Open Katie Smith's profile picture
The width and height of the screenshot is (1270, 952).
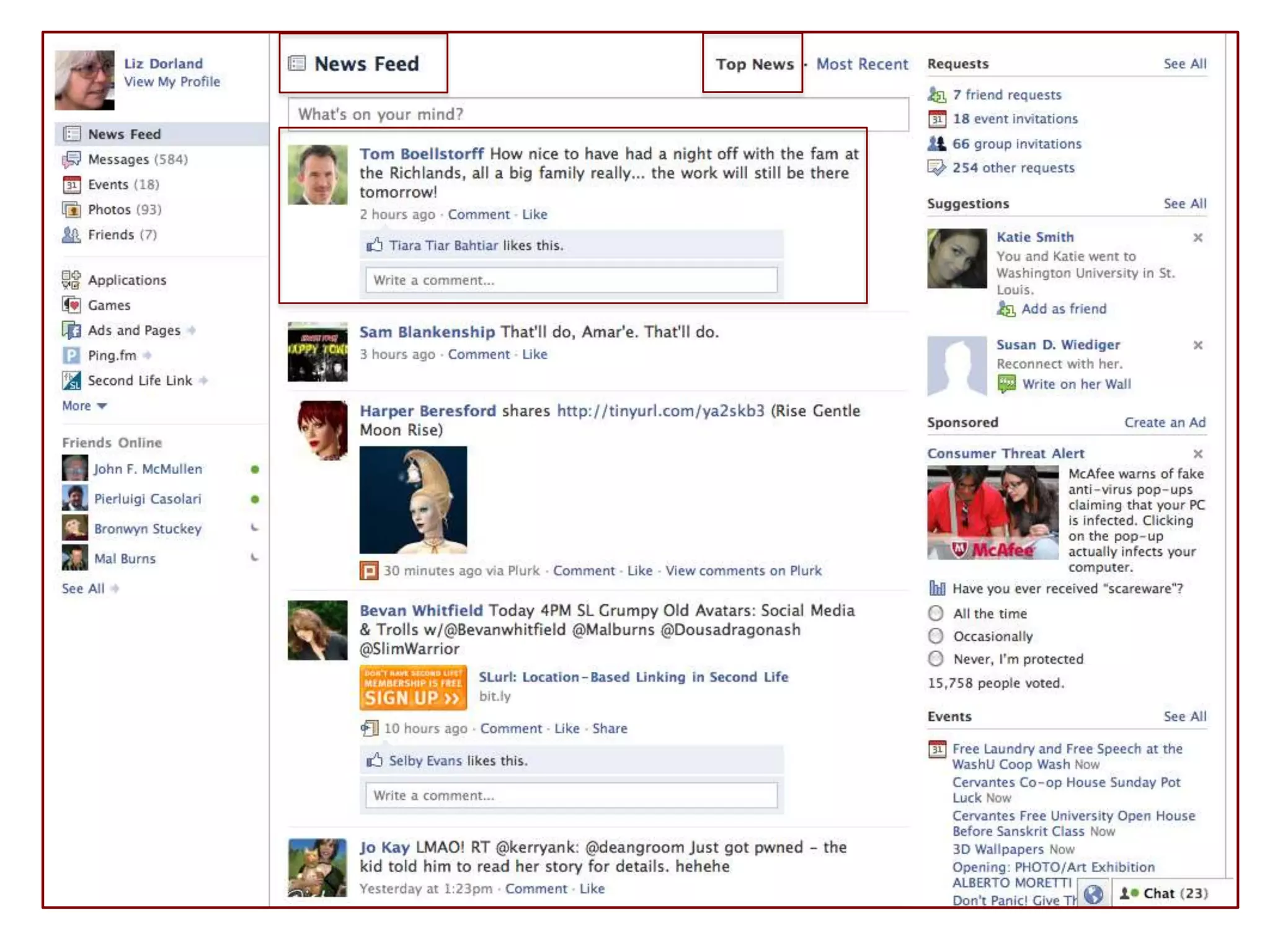coord(957,258)
